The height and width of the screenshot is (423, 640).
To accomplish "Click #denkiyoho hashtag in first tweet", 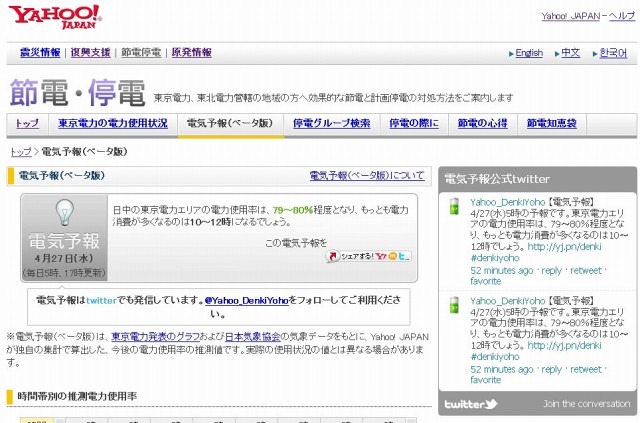I will pos(495,258).
